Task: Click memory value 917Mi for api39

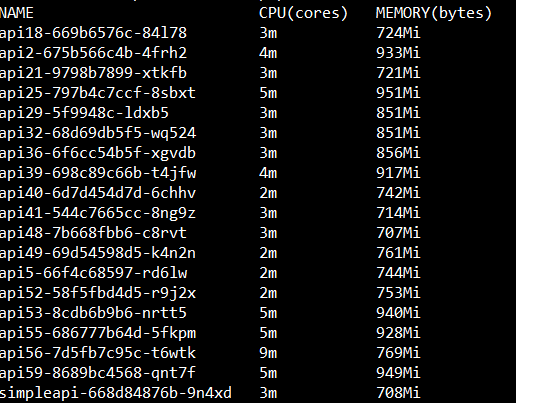Action: (398, 173)
